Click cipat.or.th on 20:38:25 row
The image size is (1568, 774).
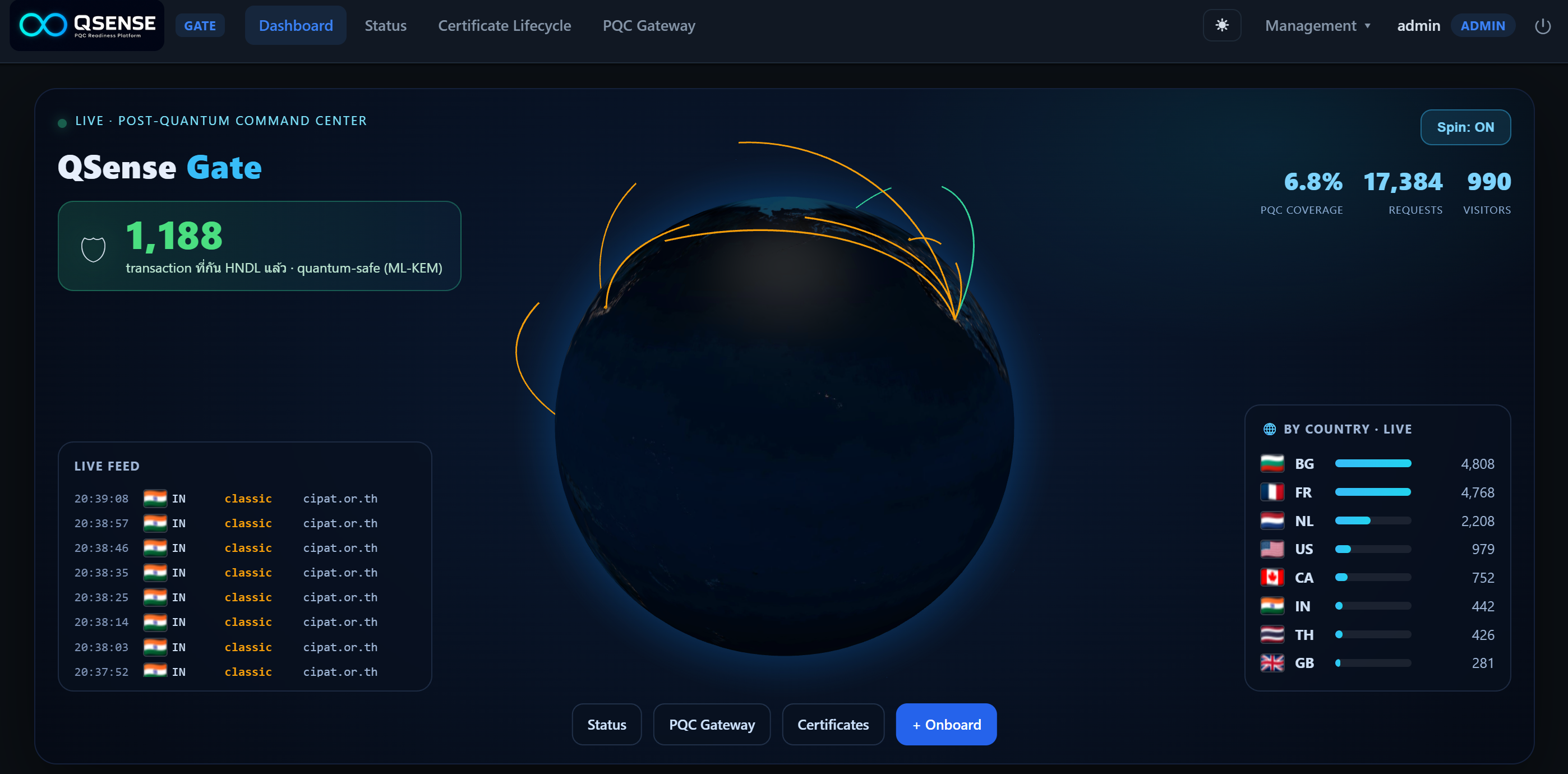tap(340, 597)
